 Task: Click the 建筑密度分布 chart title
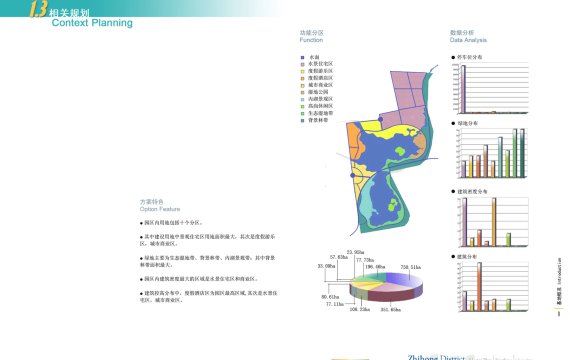pos(472,191)
